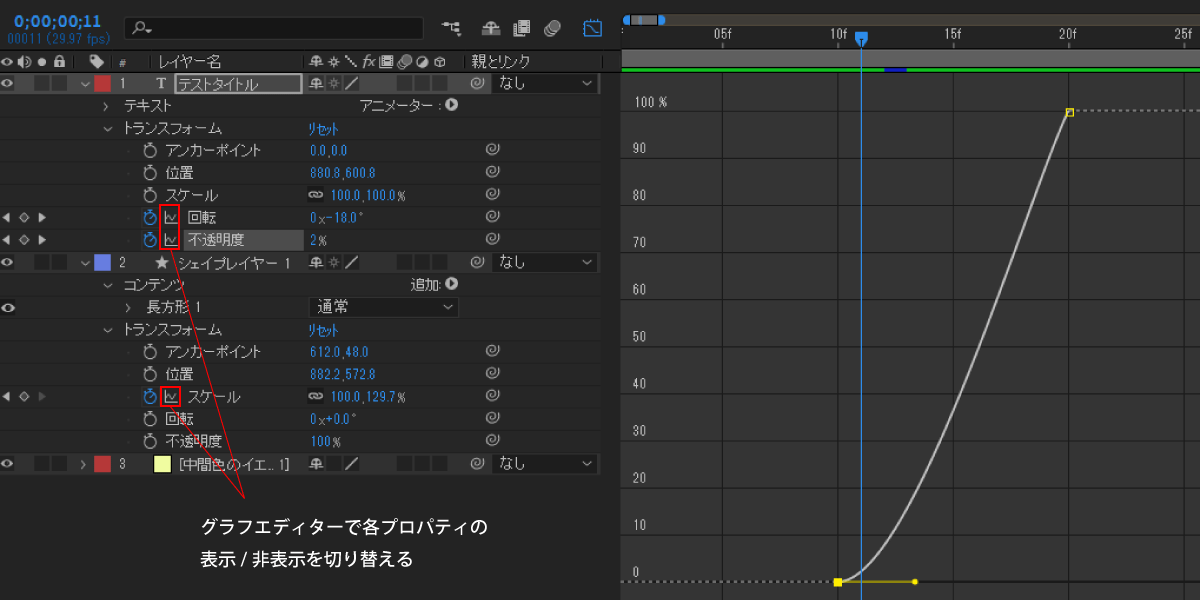Toggle shy switch on テストタイトル layer
This screenshot has height=600, width=1200.
tap(317, 84)
